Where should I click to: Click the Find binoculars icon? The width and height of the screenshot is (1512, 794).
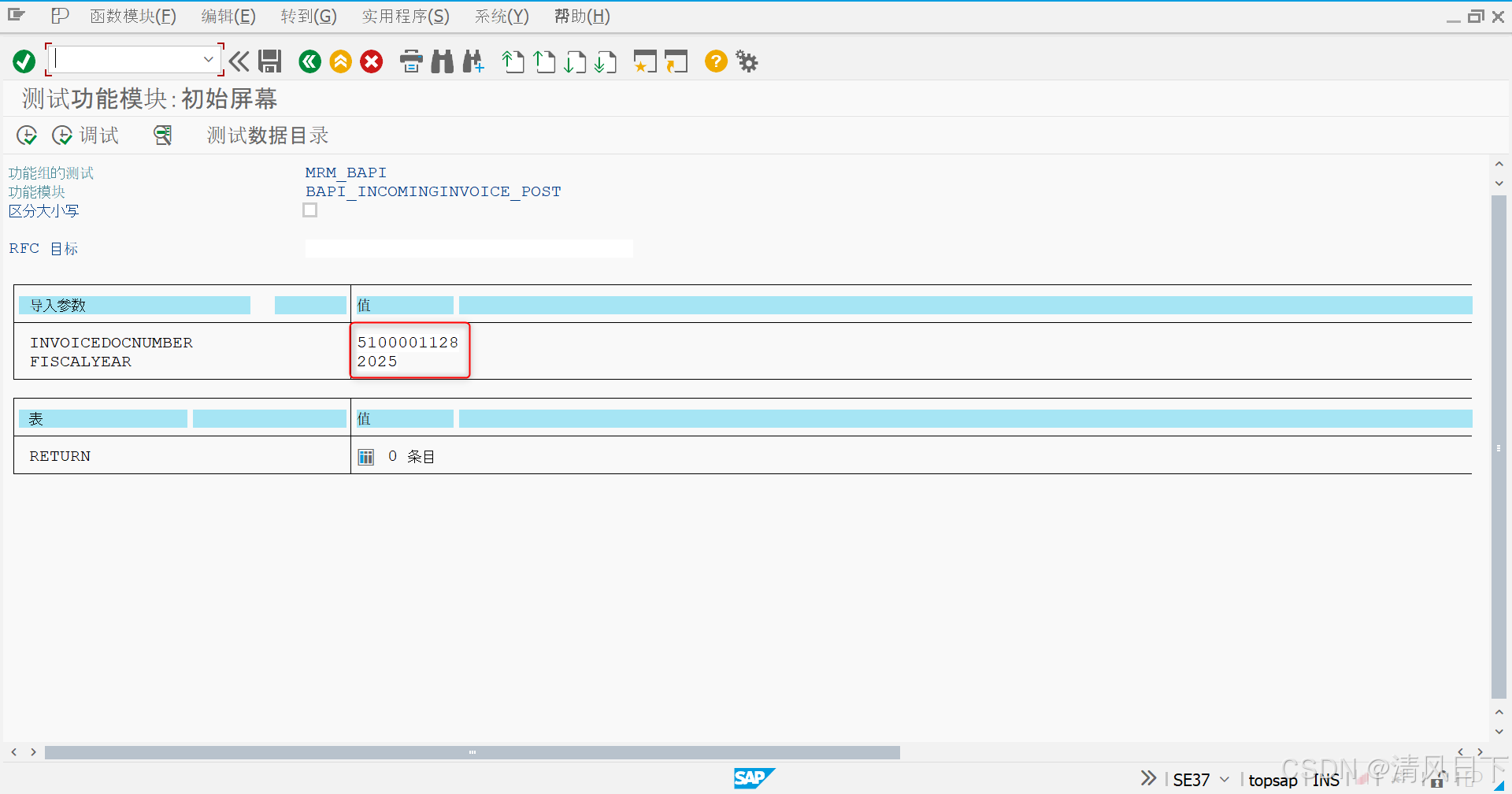[x=442, y=61]
